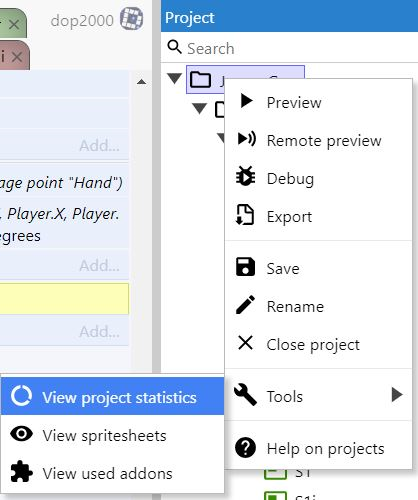Click the Add... link below degrees action
This screenshot has width=418, height=500.
coord(99,266)
